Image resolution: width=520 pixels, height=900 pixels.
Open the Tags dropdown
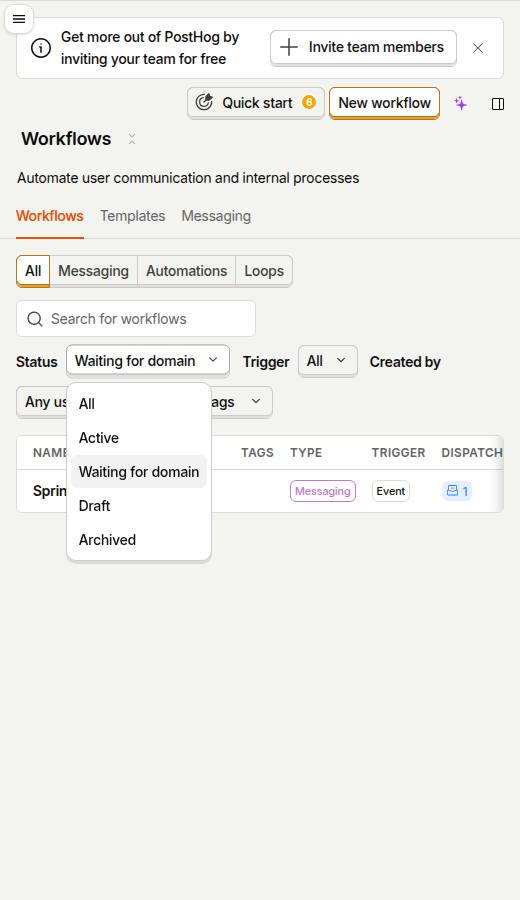pyautogui.click(x=241, y=402)
